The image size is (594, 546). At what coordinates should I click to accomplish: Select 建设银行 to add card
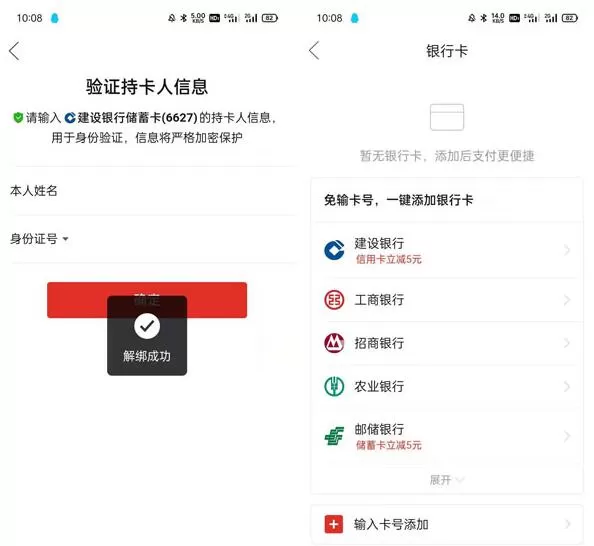point(447,250)
